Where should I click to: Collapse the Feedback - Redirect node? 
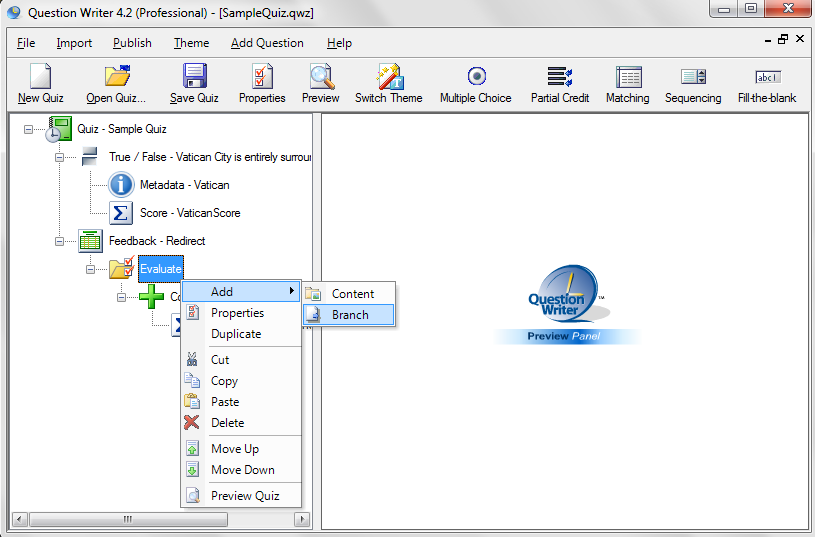click(x=59, y=241)
